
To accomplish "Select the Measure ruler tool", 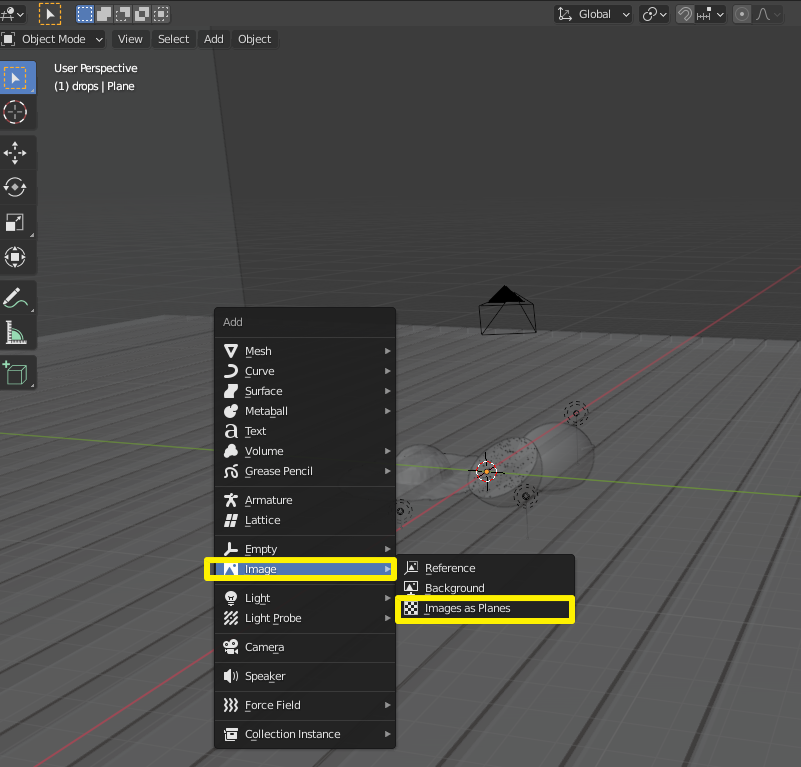I will tap(15, 332).
